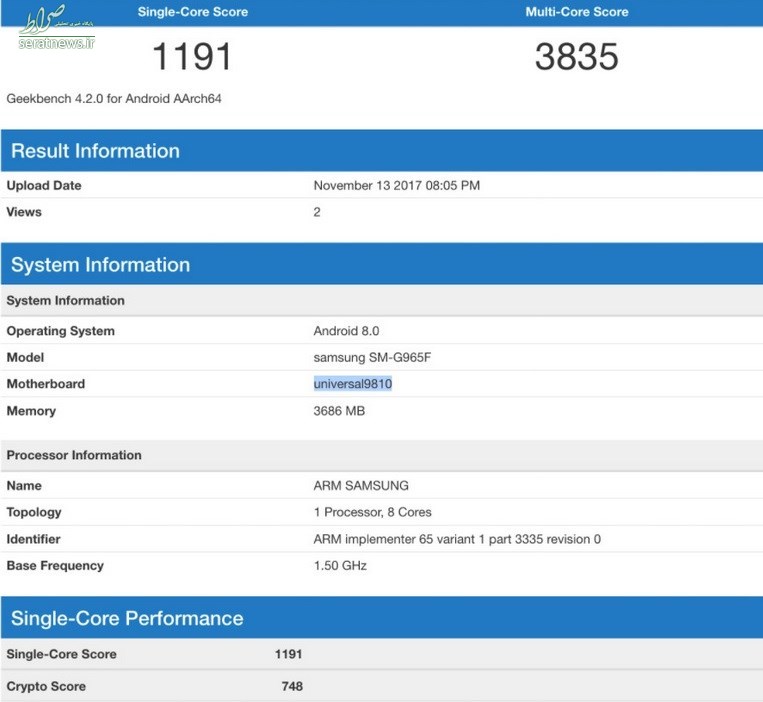The width and height of the screenshot is (763, 702).
Task: Click the Views label
Action: tap(24, 212)
